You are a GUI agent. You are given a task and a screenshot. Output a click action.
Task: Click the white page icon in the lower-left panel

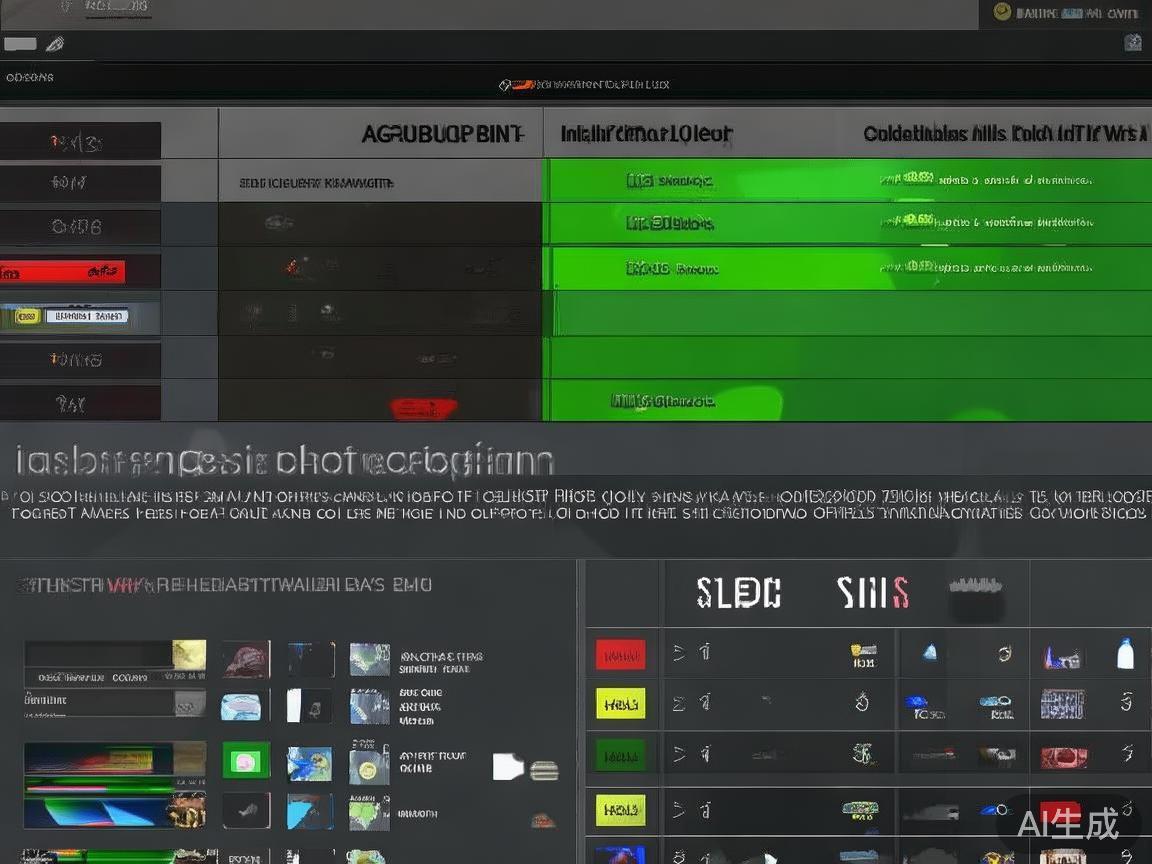(x=508, y=767)
